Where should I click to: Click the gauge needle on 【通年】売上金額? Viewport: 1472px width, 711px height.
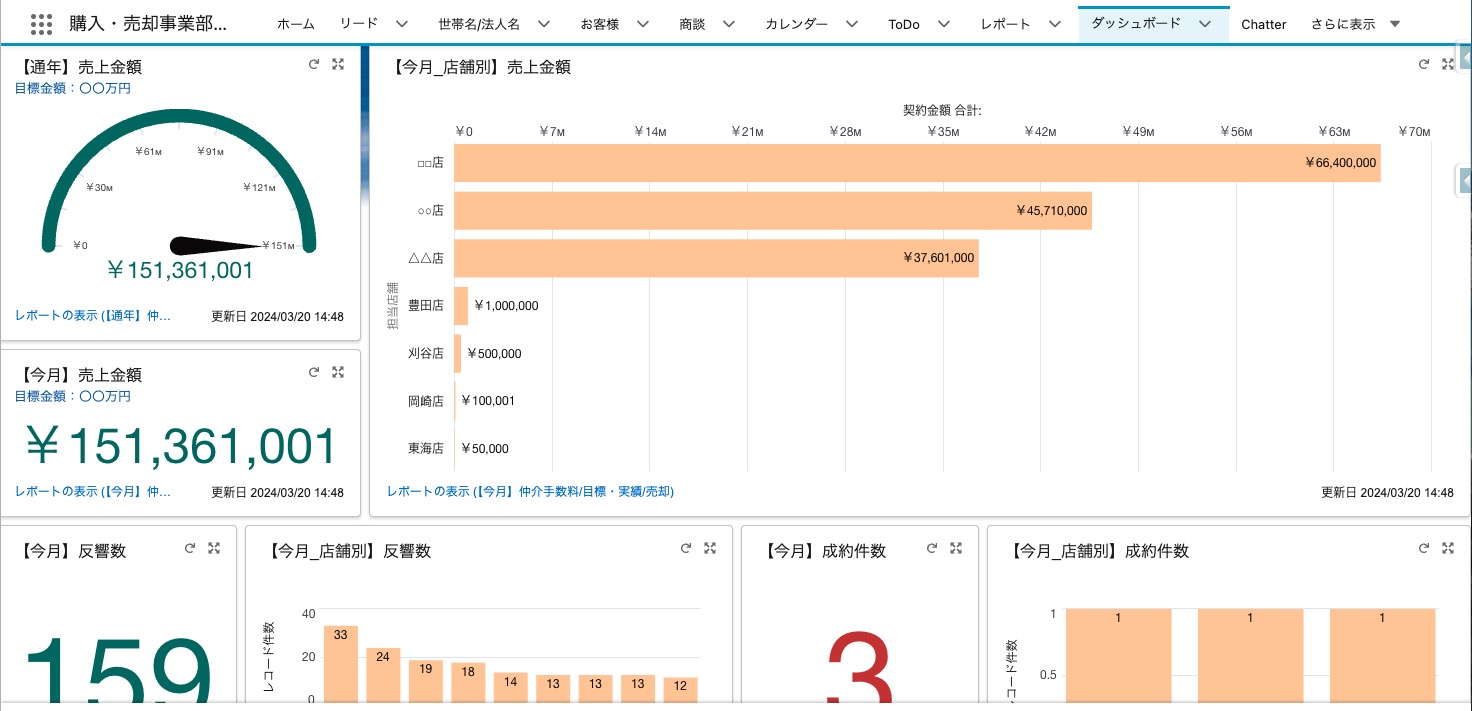point(216,245)
